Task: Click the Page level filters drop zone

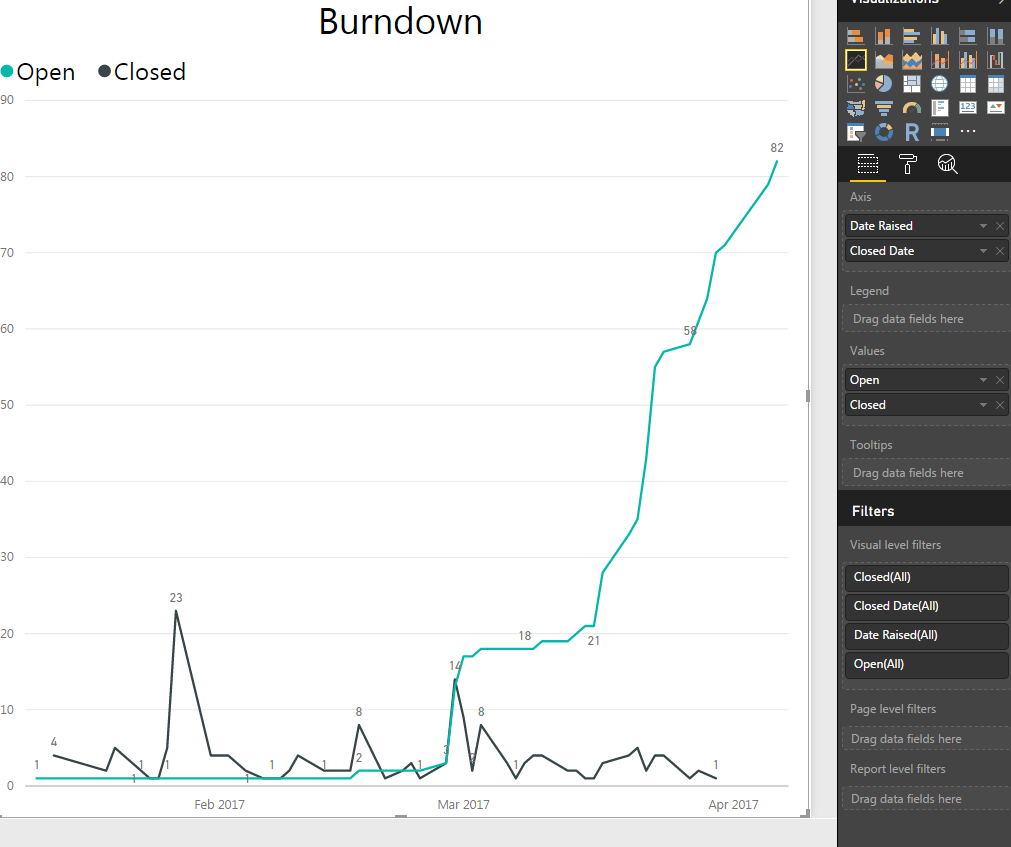Action: tap(927, 739)
